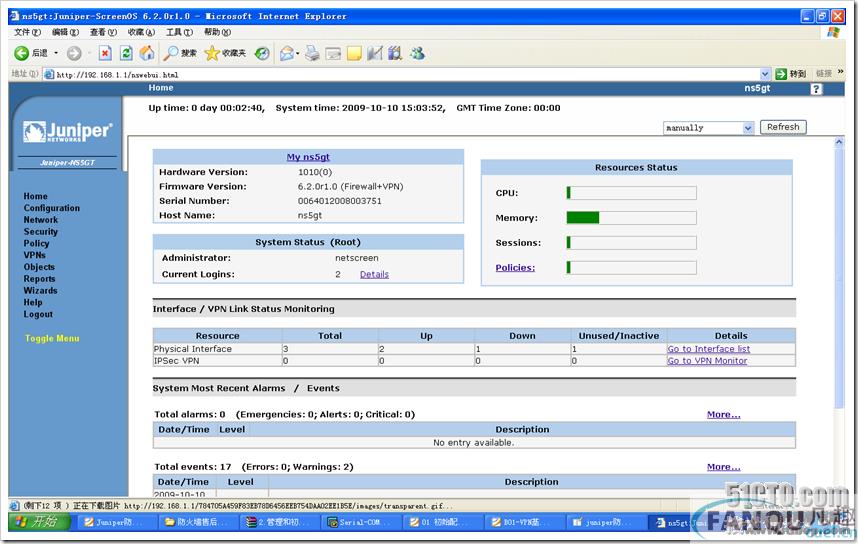The image size is (858, 544).
Task: Expand VPNs in sidebar menu
Action: coord(34,255)
